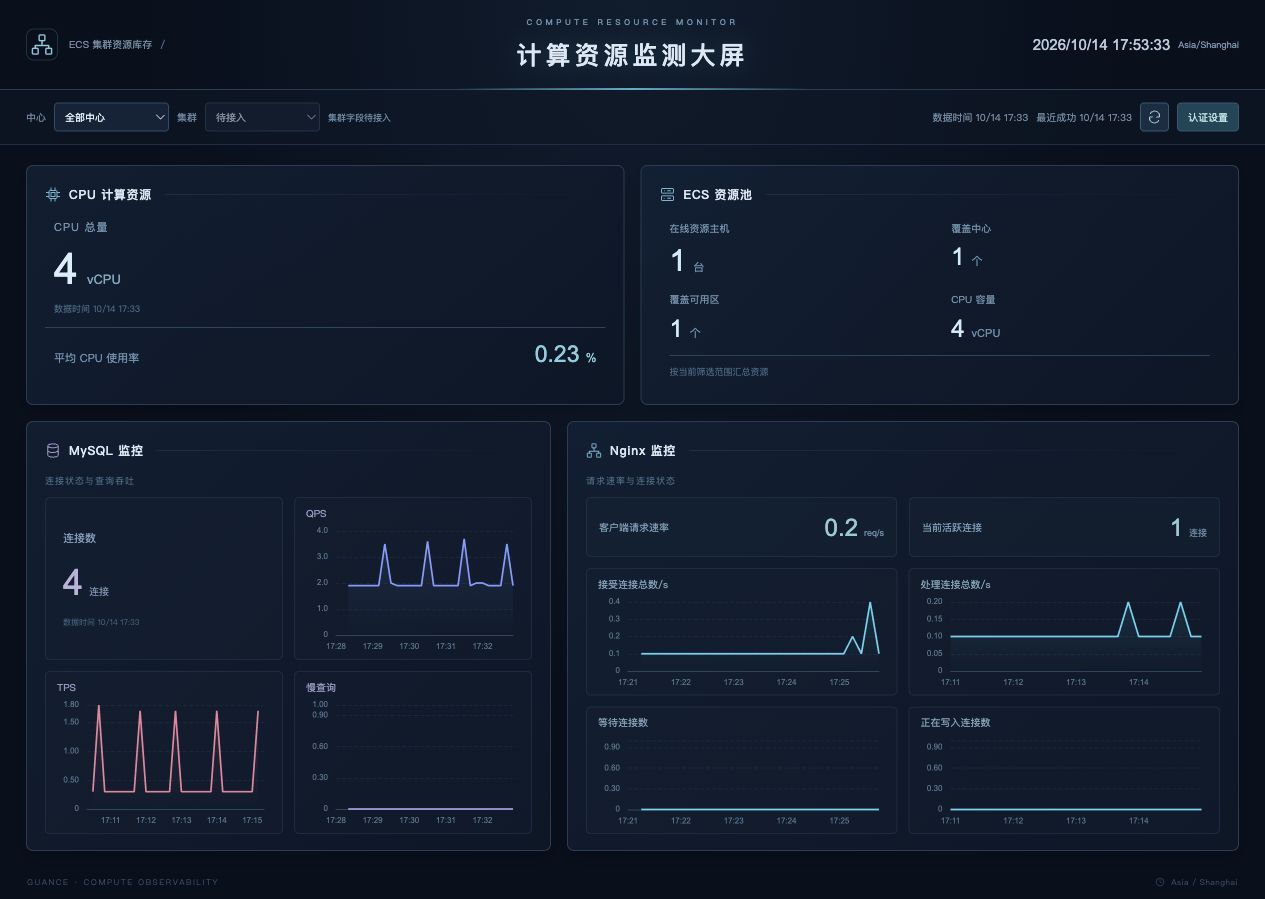Select the TPS line chart
The height and width of the screenshot is (899, 1265).
click(x=164, y=752)
